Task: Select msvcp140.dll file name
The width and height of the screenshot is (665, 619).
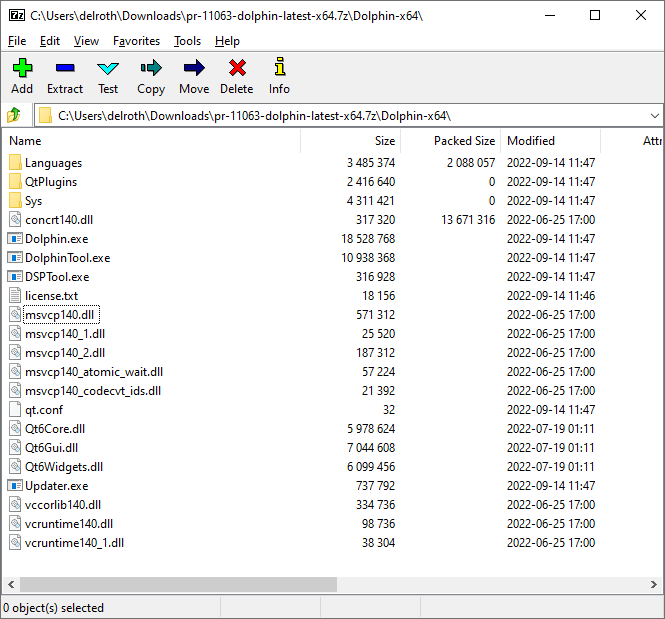Action: click(59, 315)
